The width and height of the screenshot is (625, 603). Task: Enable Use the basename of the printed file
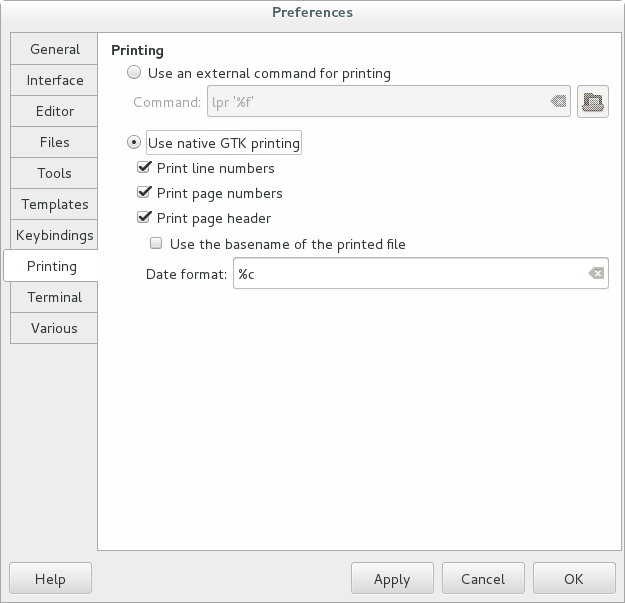pyautogui.click(x=156, y=243)
